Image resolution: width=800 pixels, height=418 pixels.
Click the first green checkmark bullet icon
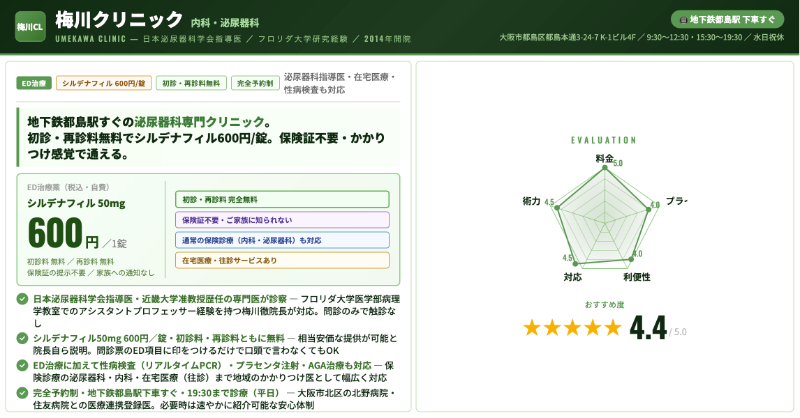point(23,299)
